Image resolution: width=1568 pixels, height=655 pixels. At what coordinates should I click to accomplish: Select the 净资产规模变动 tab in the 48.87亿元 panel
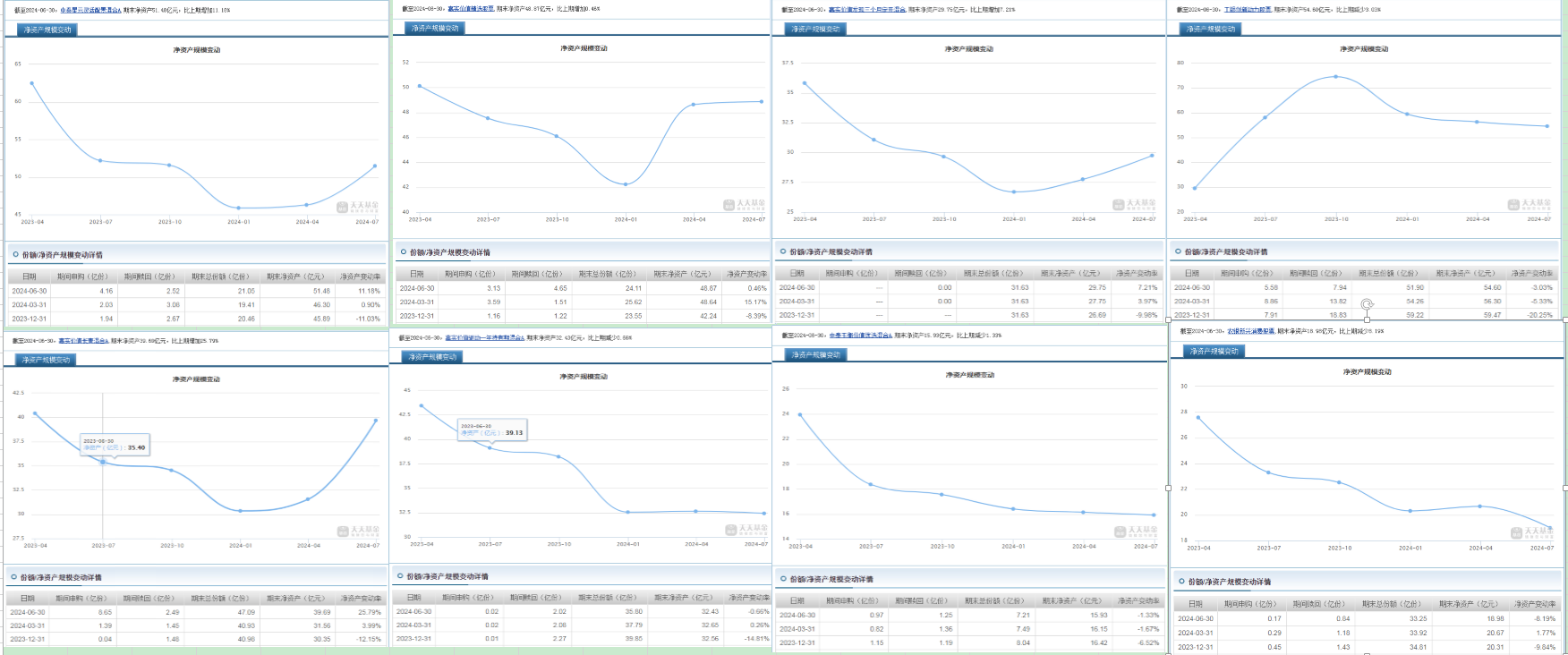435,29
